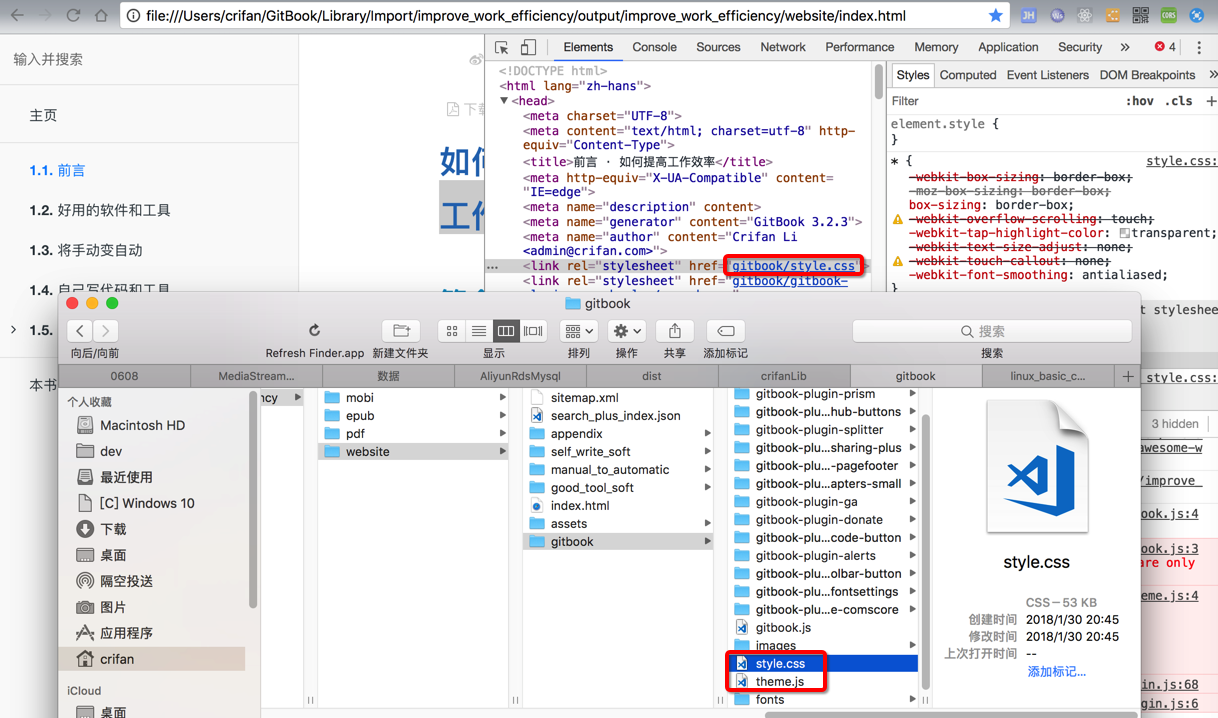Switch Finder to icon view

pos(452,331)
